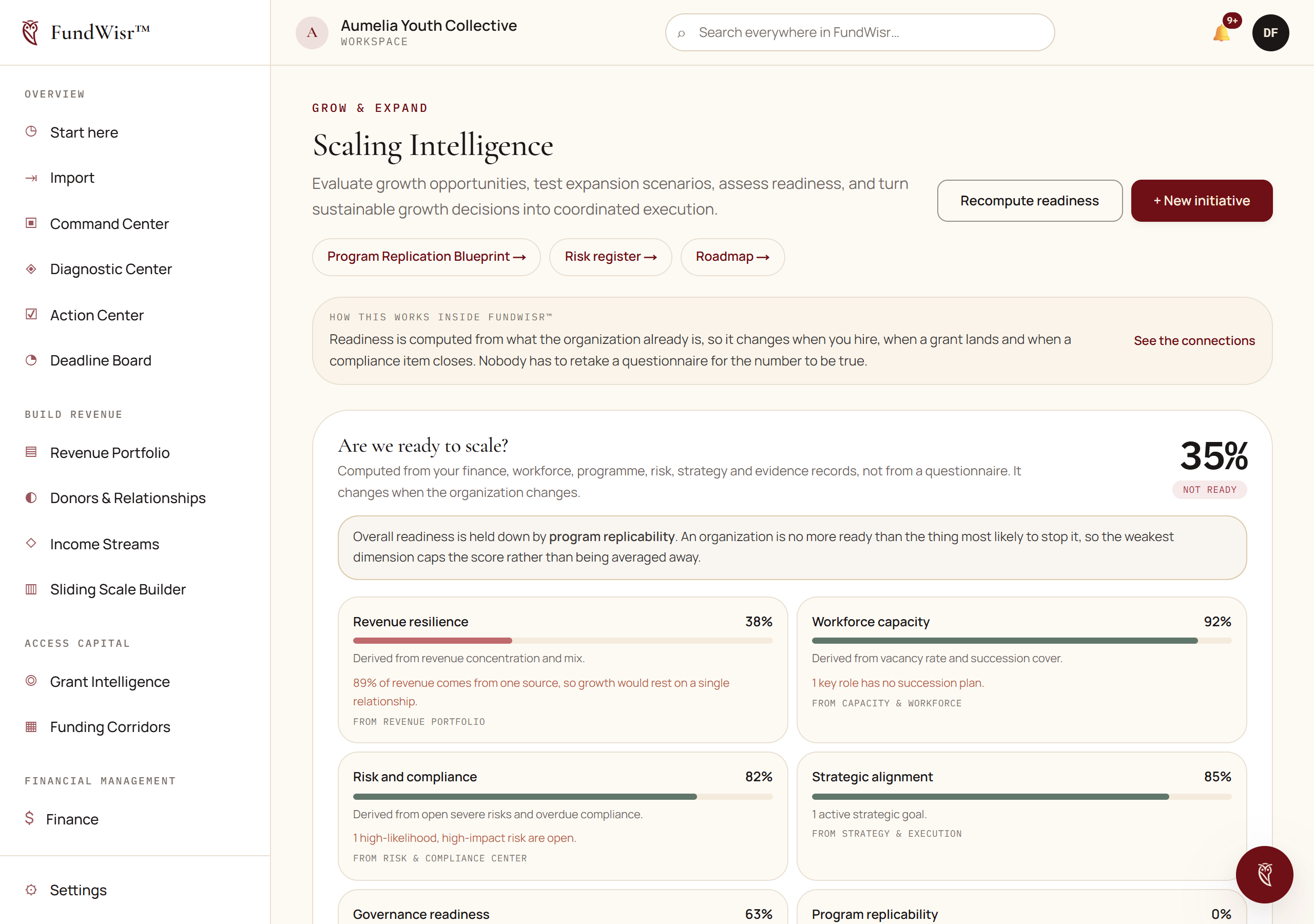Click the Aumelia workspace avatar letter A
Viewport: 1314px width, 924px height.
[x=312, y=33]
